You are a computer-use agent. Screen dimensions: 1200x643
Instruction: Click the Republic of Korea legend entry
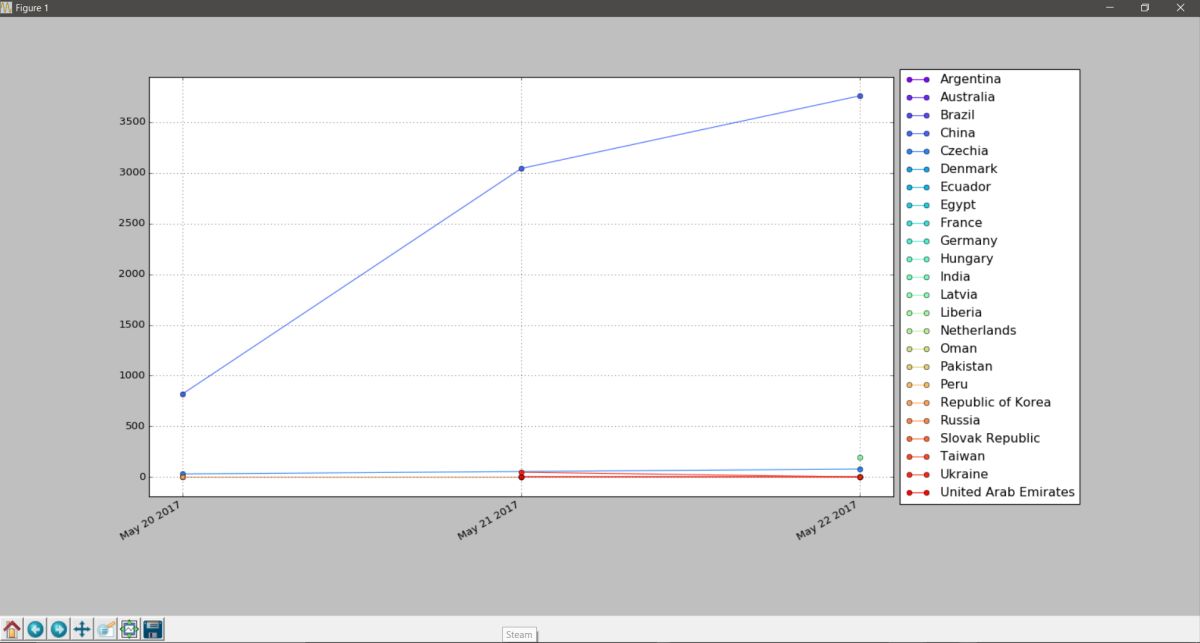pos(977,403)
